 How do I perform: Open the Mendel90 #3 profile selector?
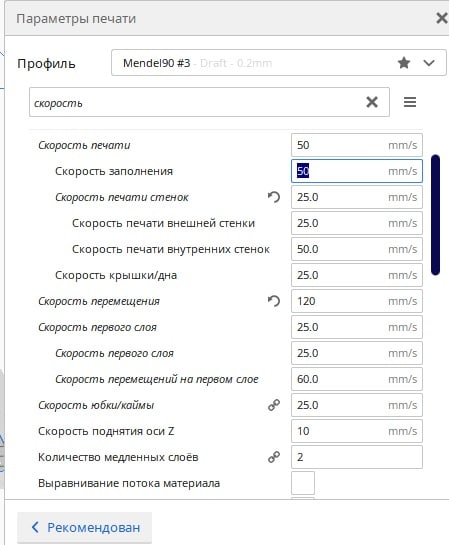tap(279, 63)
